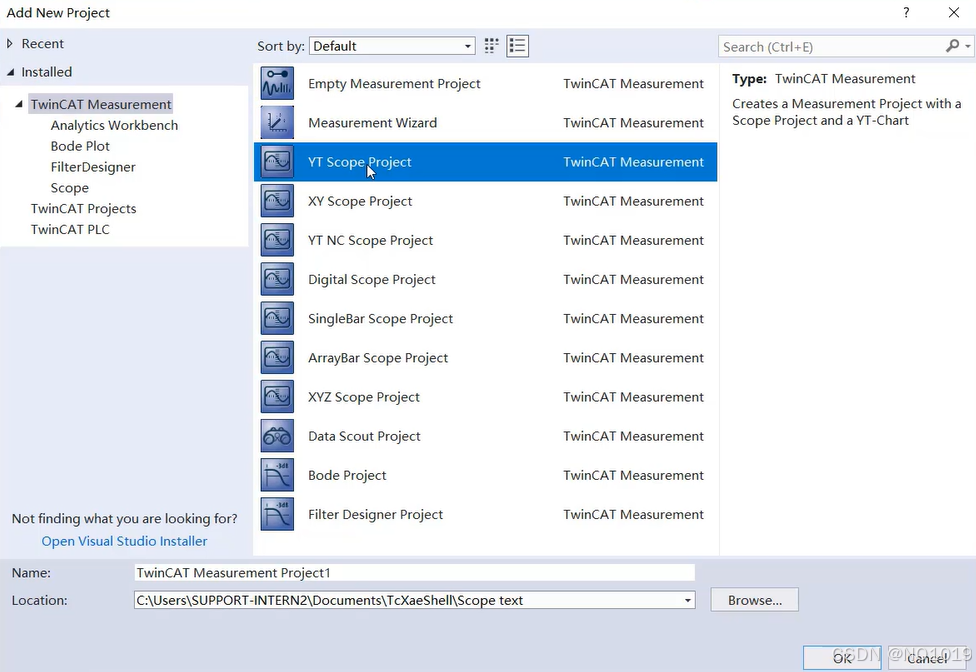Select Scope in the tree

click(x=70, y=188)
